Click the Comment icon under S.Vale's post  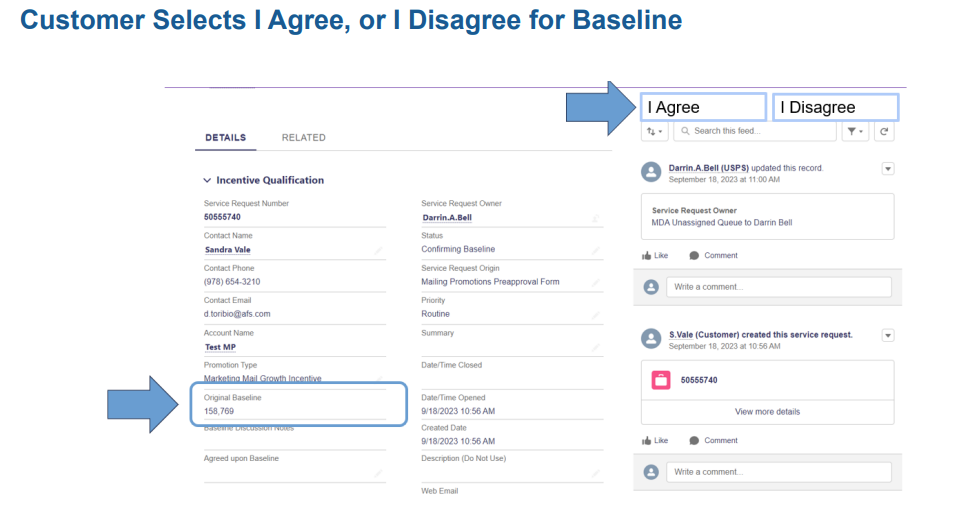(x=713, y=440)
